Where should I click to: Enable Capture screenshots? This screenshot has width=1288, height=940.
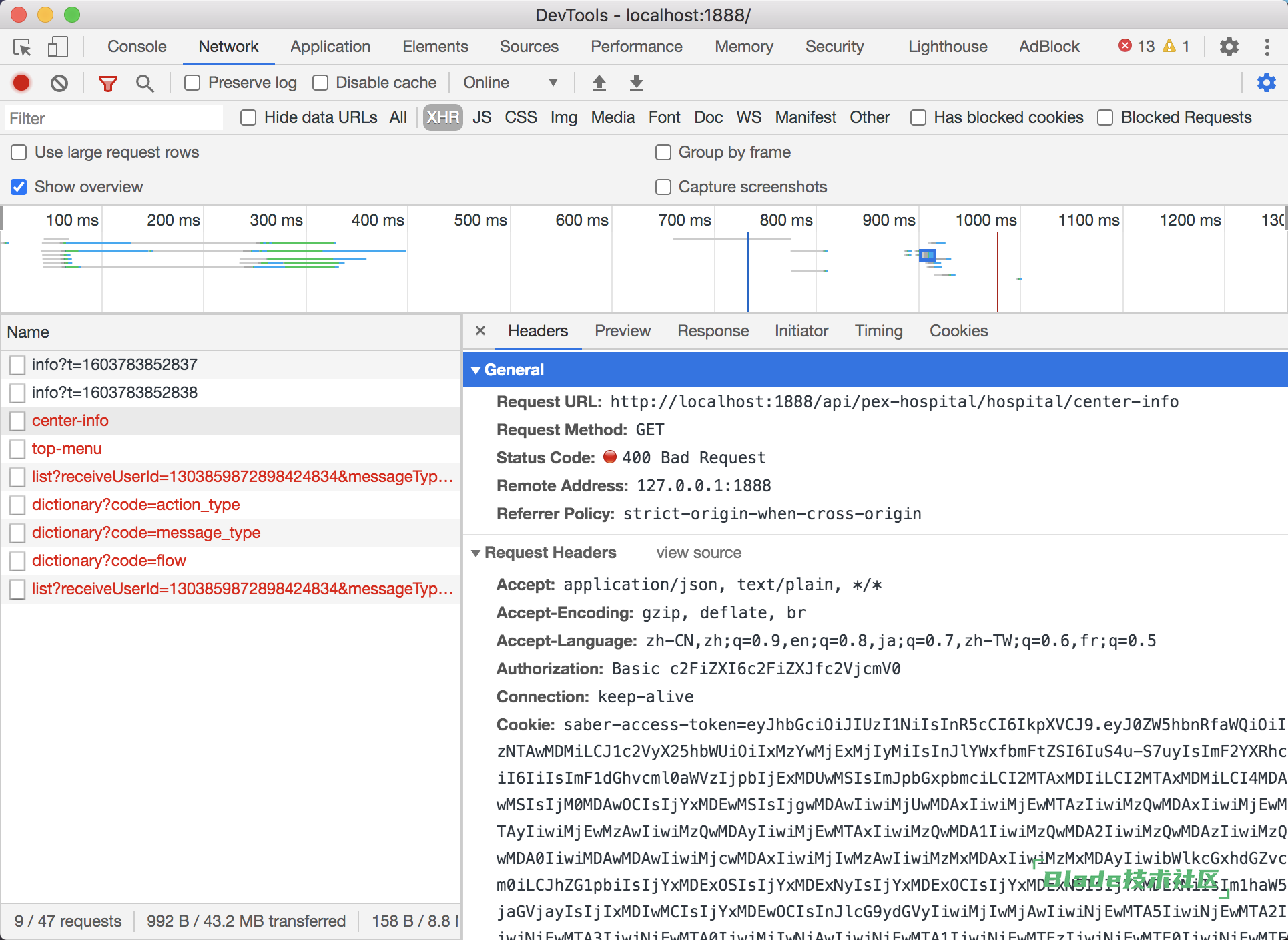[x=663, y=187]
